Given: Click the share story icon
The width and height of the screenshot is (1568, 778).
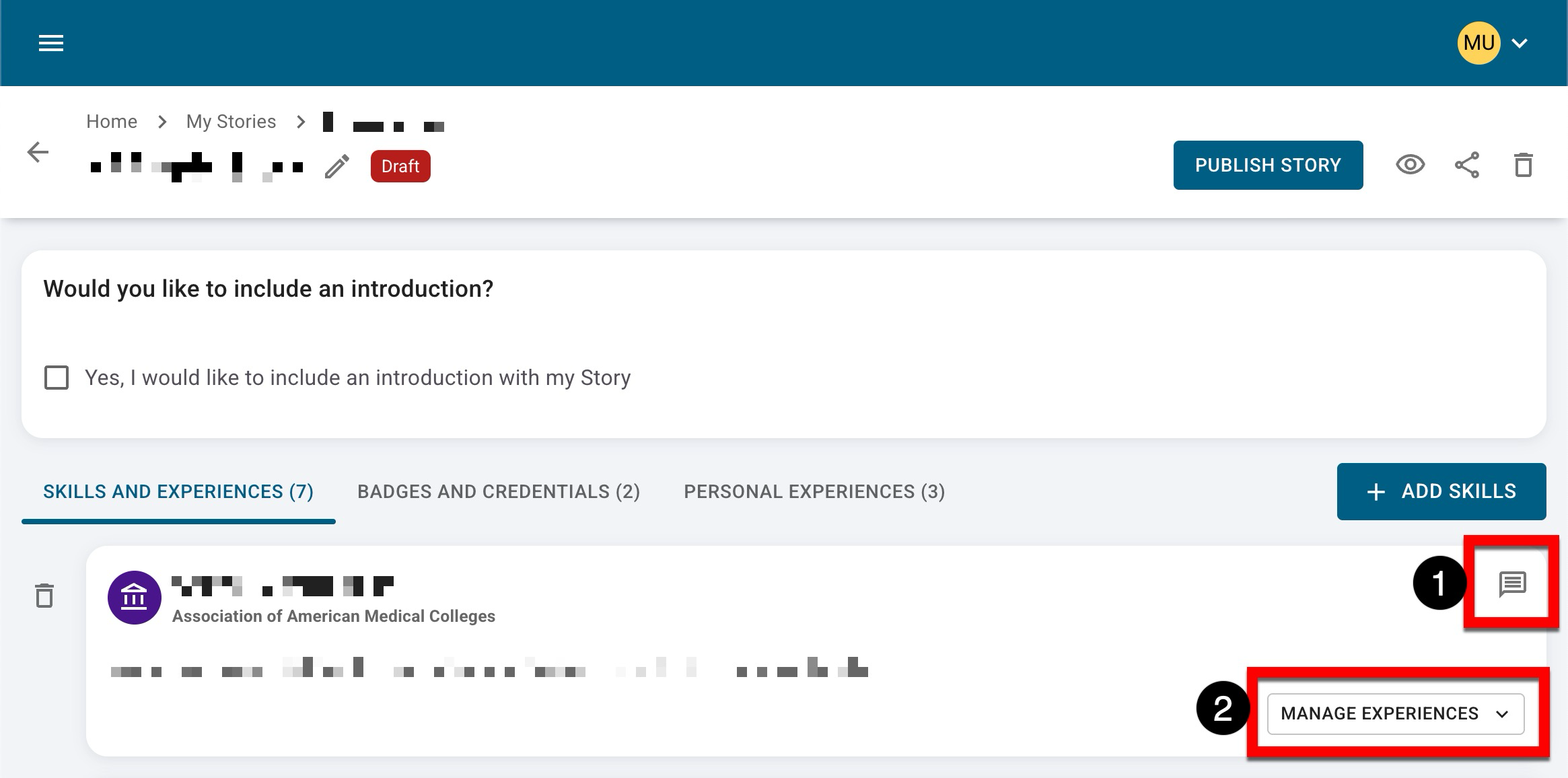Looking at the screenshot, I should pos(1466,165).
